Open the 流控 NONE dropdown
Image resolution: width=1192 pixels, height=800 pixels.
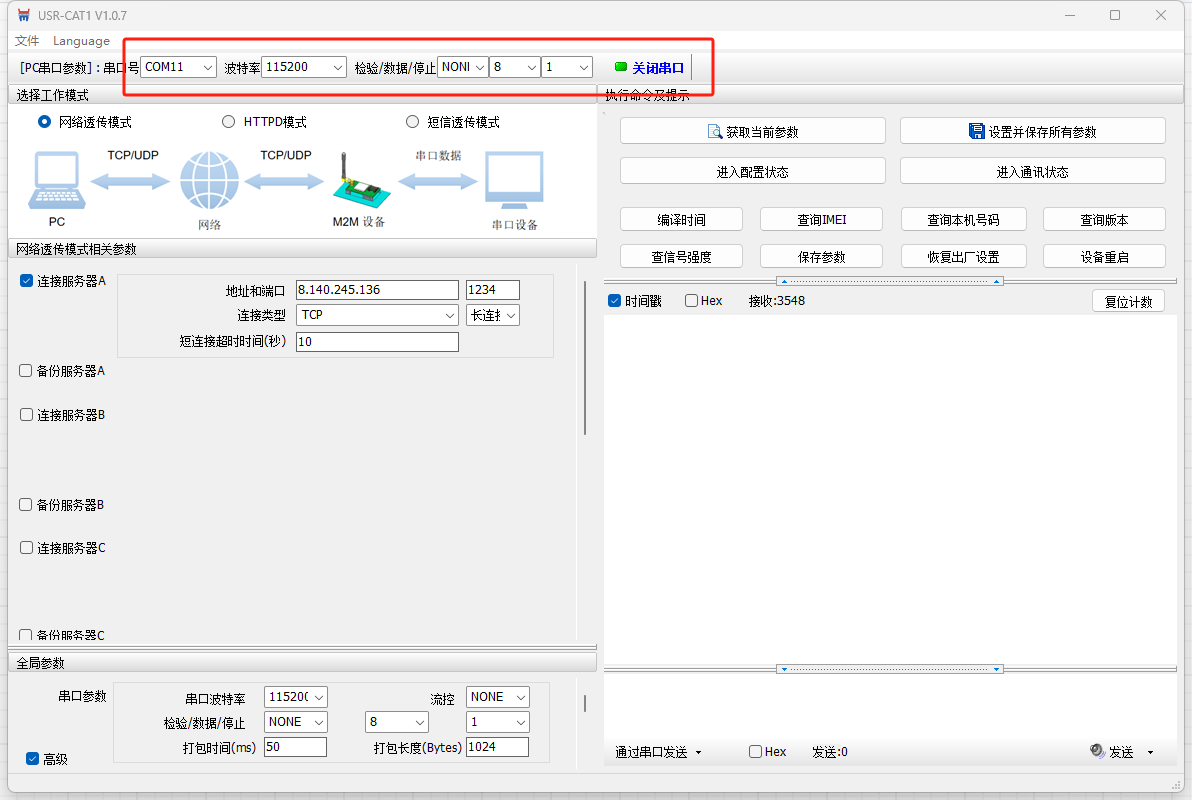[x=497, y=697]
